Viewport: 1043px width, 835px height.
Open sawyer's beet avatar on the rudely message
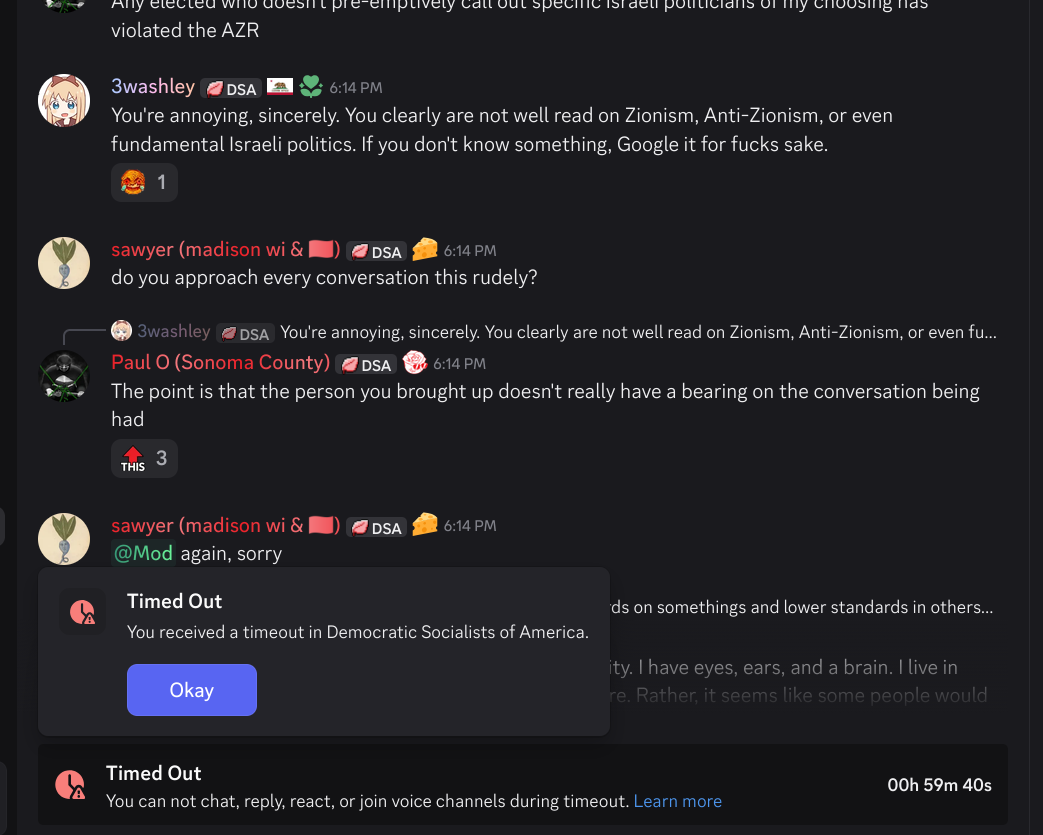tap(64, 263)
